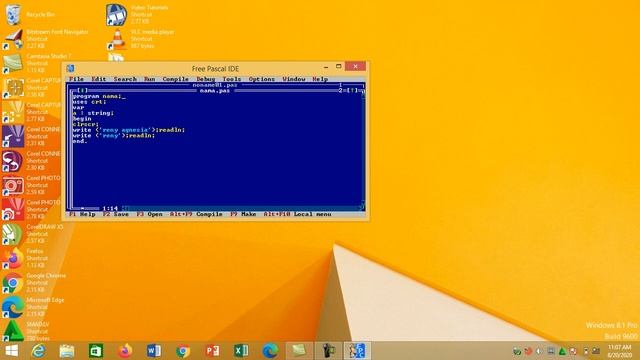Click the volume speaker tray icon
Screen dimensions: 640x360
pos(539,351)
